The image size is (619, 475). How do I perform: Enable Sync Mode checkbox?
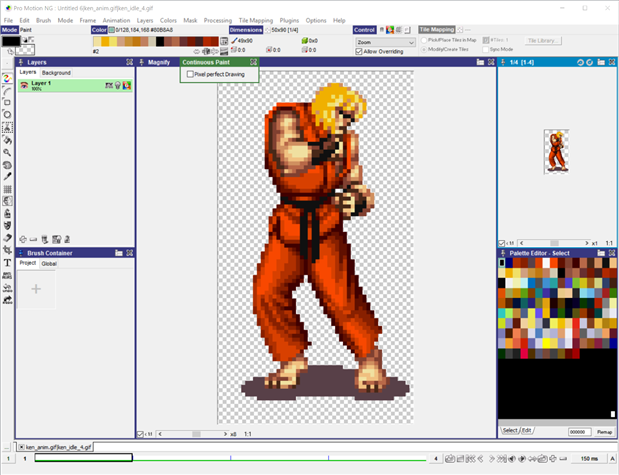[484, 49]
